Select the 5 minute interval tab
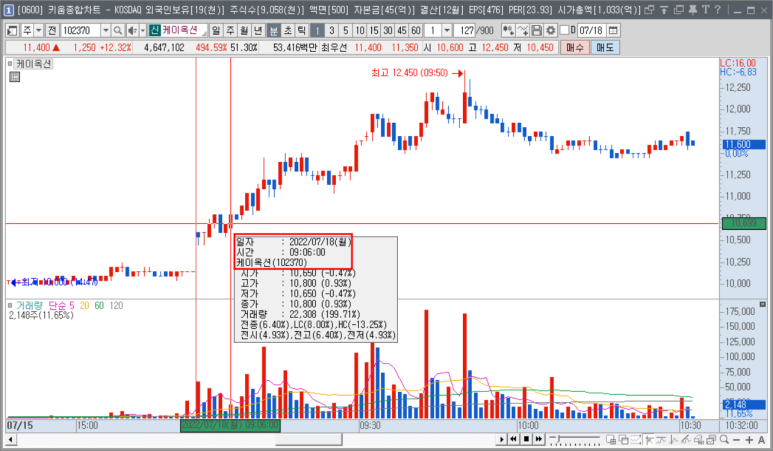 [x=345, y=31]
